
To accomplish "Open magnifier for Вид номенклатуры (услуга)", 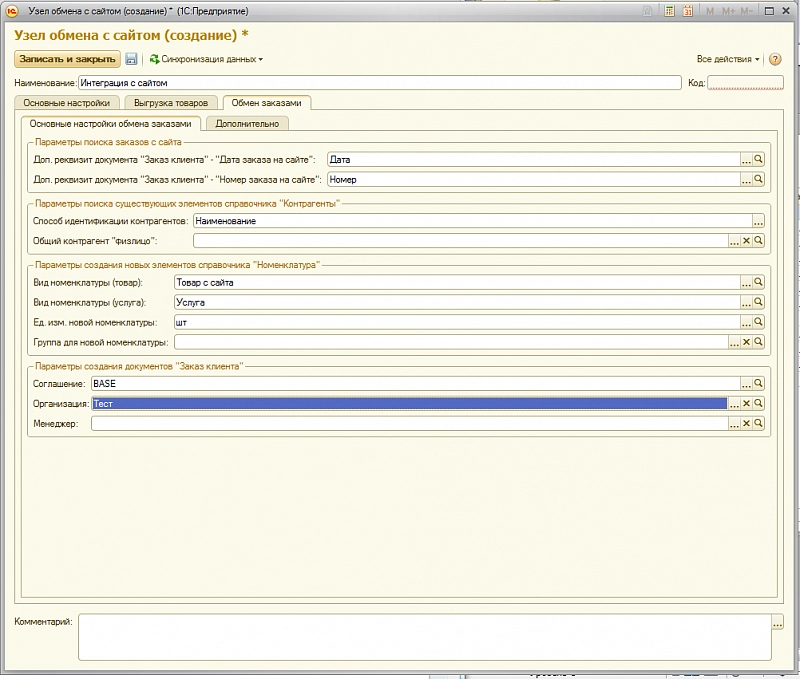I will (759, 302).
